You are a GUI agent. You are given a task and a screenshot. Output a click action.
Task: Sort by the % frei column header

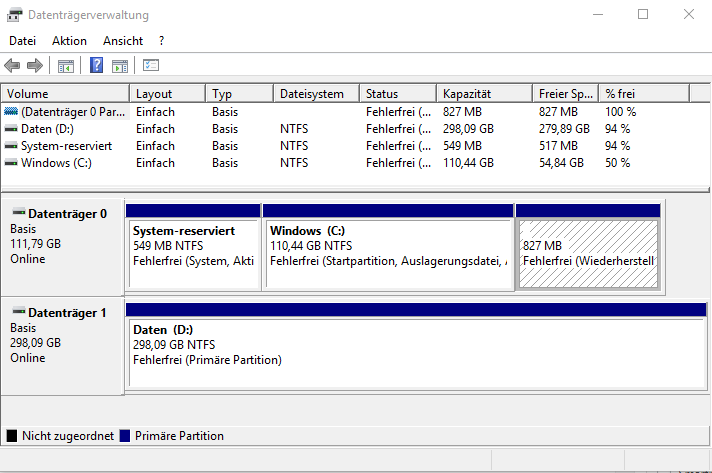coord(644,94)
